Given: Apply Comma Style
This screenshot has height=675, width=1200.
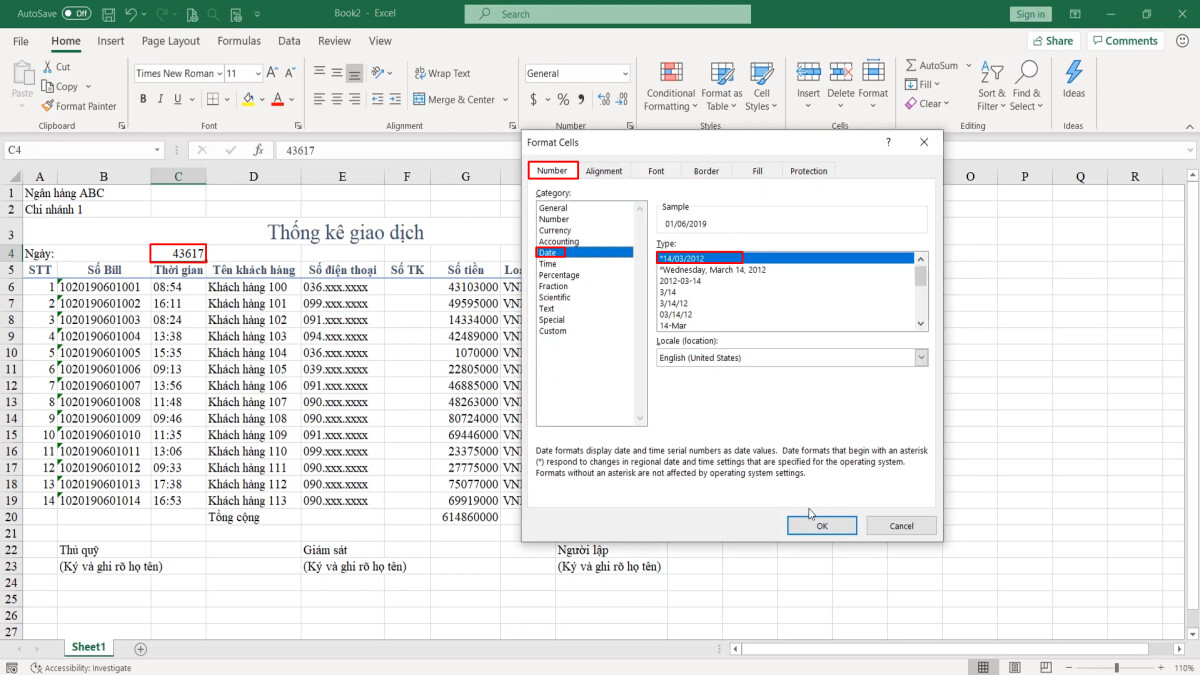Looking at the screenshot, I should click(580, 99).
